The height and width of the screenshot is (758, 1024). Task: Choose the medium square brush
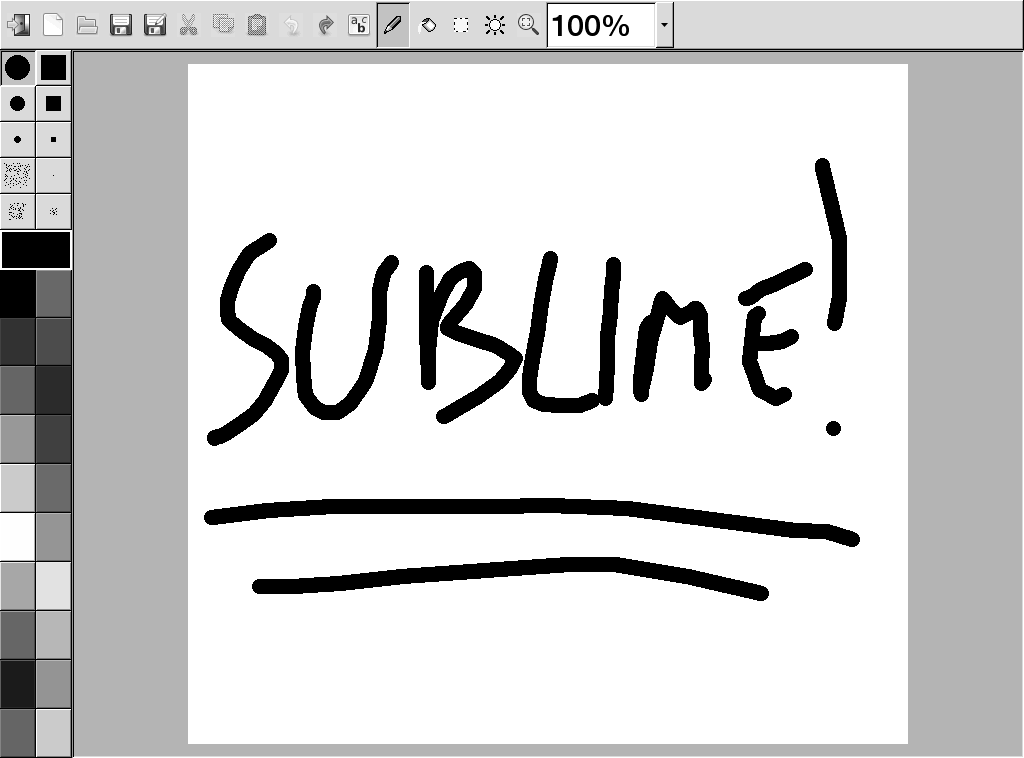click(54, 103)
